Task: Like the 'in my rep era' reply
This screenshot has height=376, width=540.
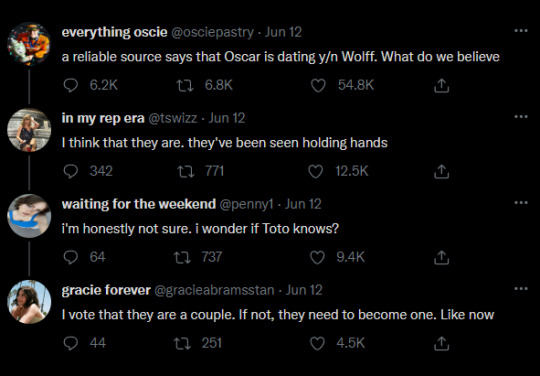Action: (x=315, y=171)
